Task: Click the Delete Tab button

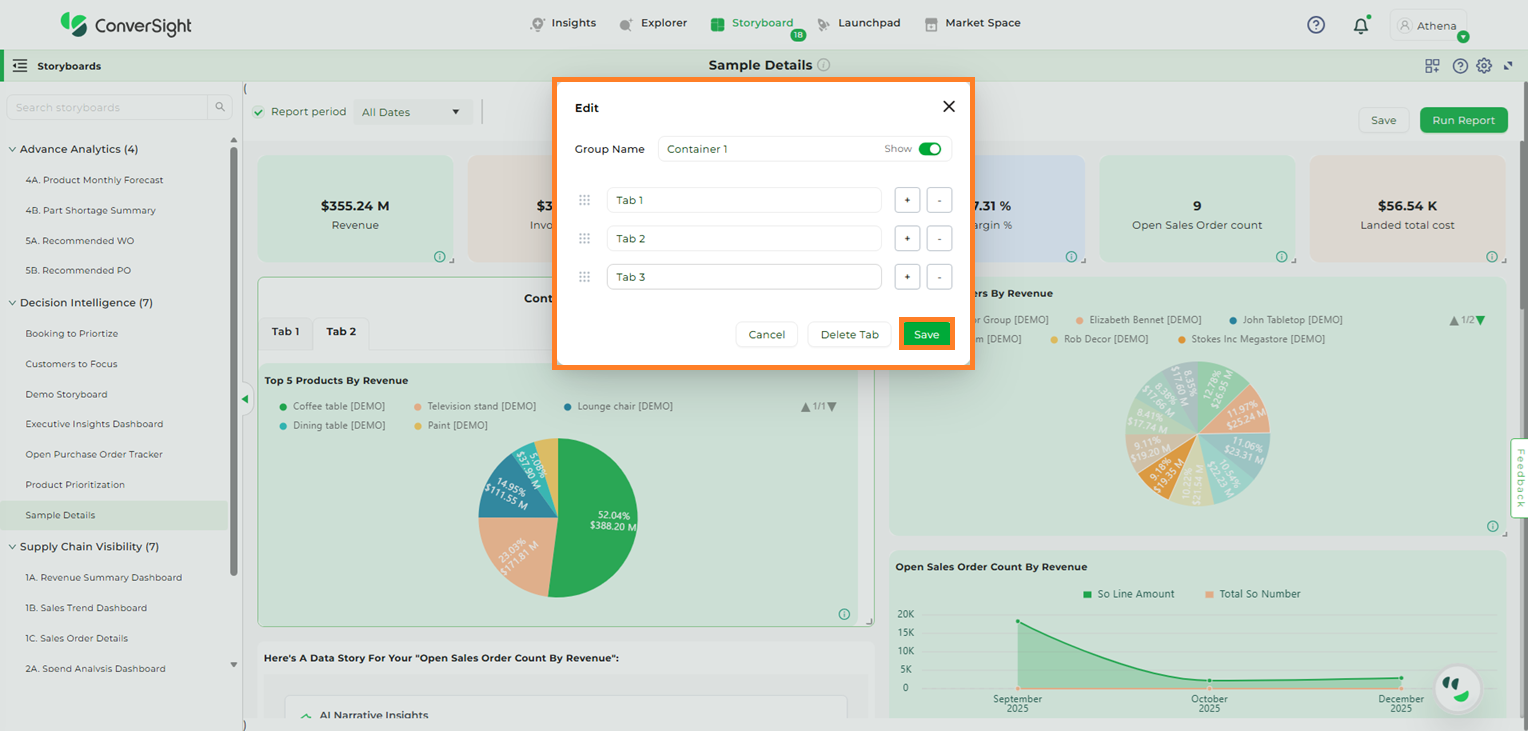Action: (x=849, y=335)
